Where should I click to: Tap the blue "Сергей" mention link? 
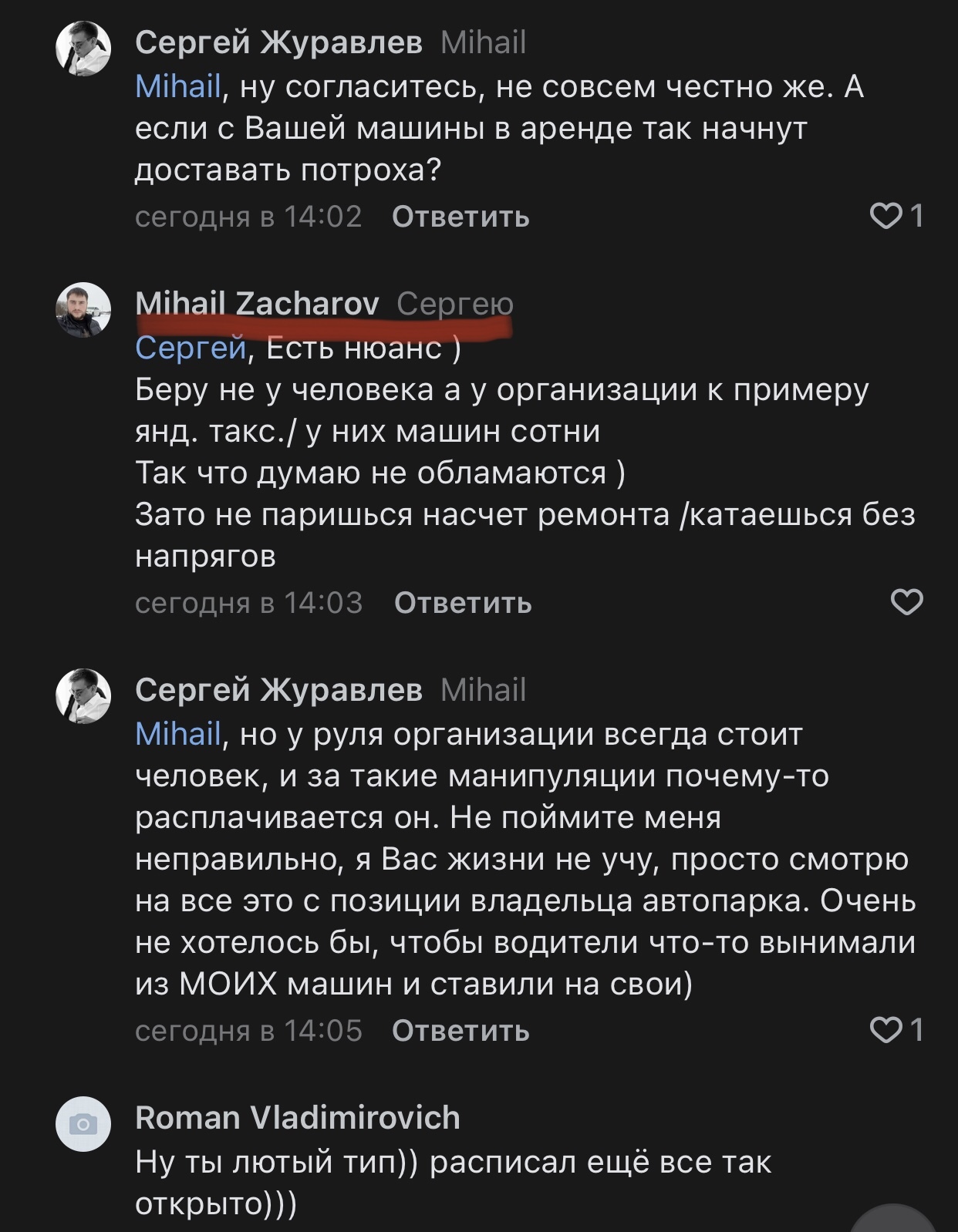(x=190, y=348)
